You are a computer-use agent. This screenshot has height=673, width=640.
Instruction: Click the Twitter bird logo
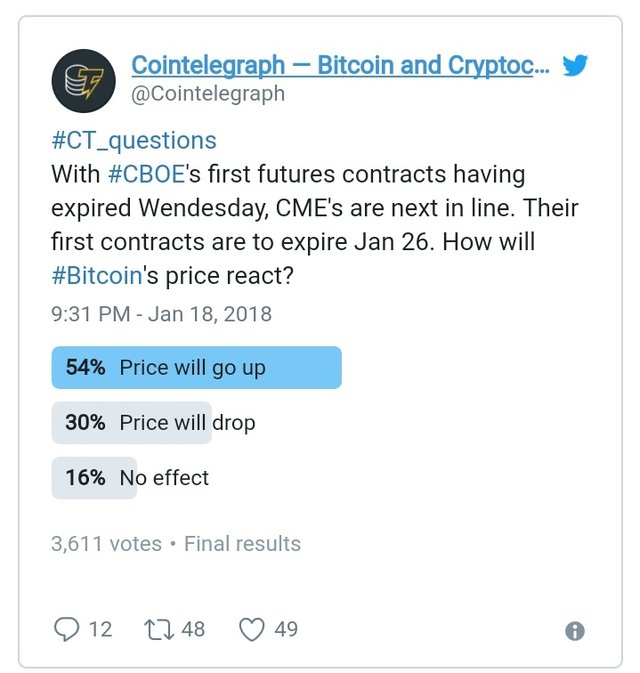574,67
